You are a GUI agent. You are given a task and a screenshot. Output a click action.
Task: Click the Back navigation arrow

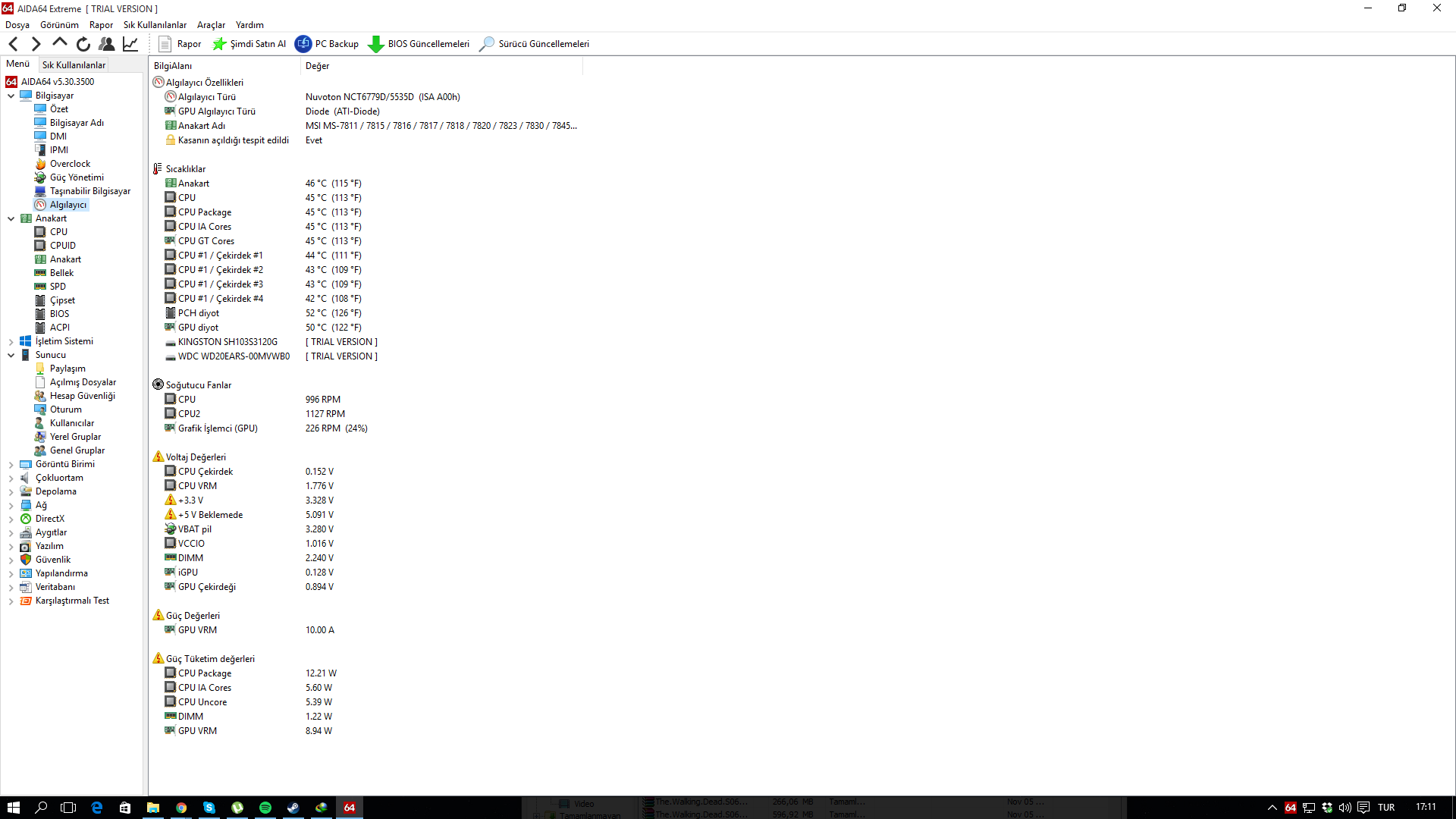coord(13,44)
